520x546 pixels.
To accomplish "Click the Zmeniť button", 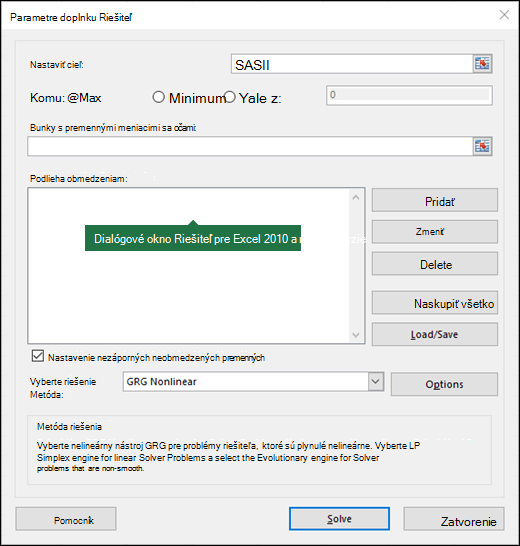I will [435, 232].
